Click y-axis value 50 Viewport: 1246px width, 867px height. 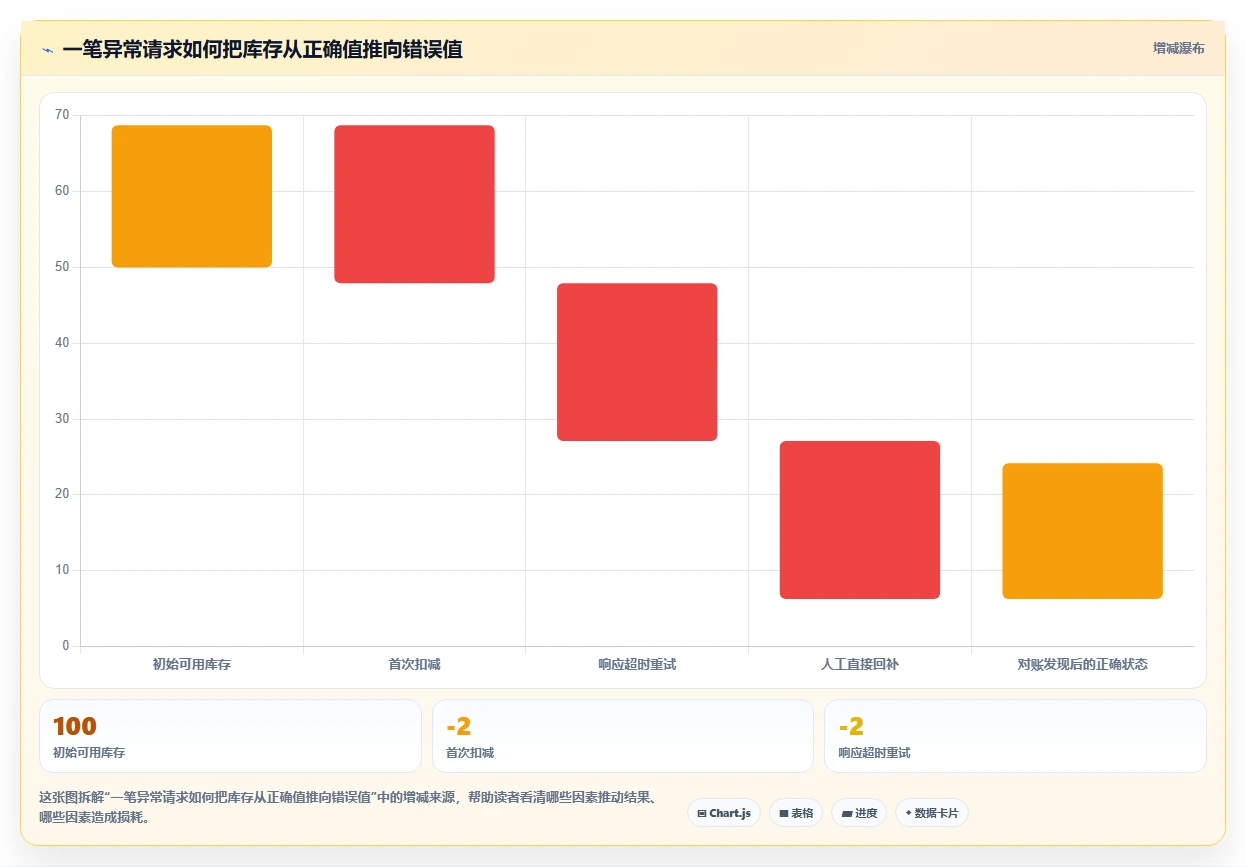click(x=62, y=267)
